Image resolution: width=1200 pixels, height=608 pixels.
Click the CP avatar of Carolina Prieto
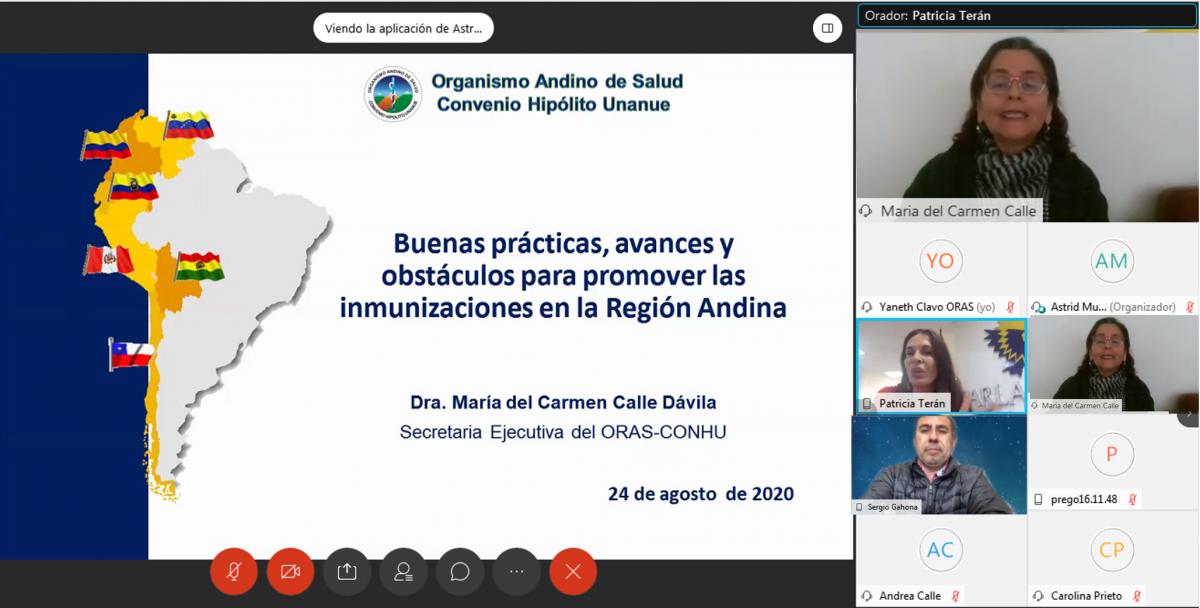(1111, 550)
